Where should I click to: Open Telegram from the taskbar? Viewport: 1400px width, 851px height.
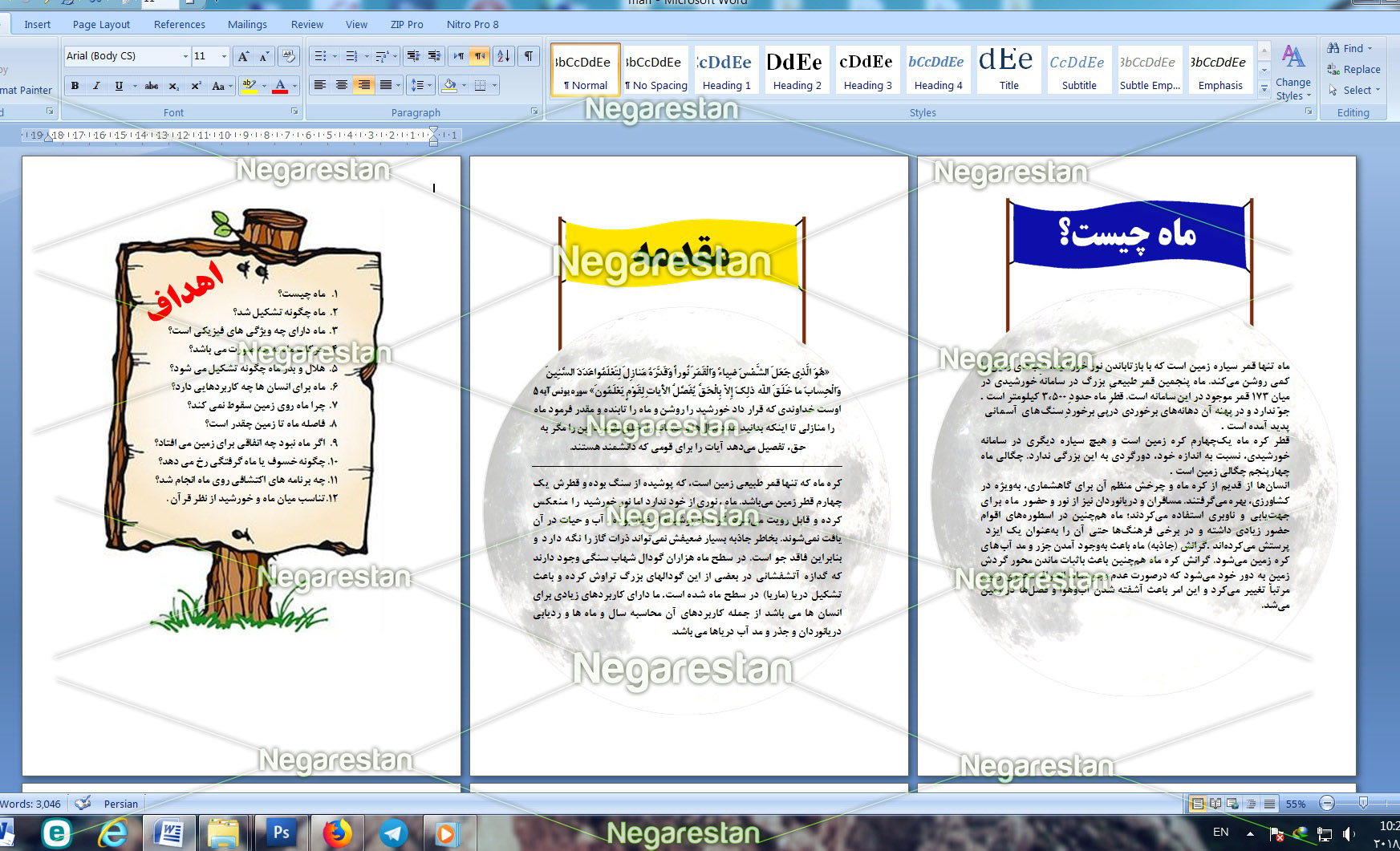point(393,833)
